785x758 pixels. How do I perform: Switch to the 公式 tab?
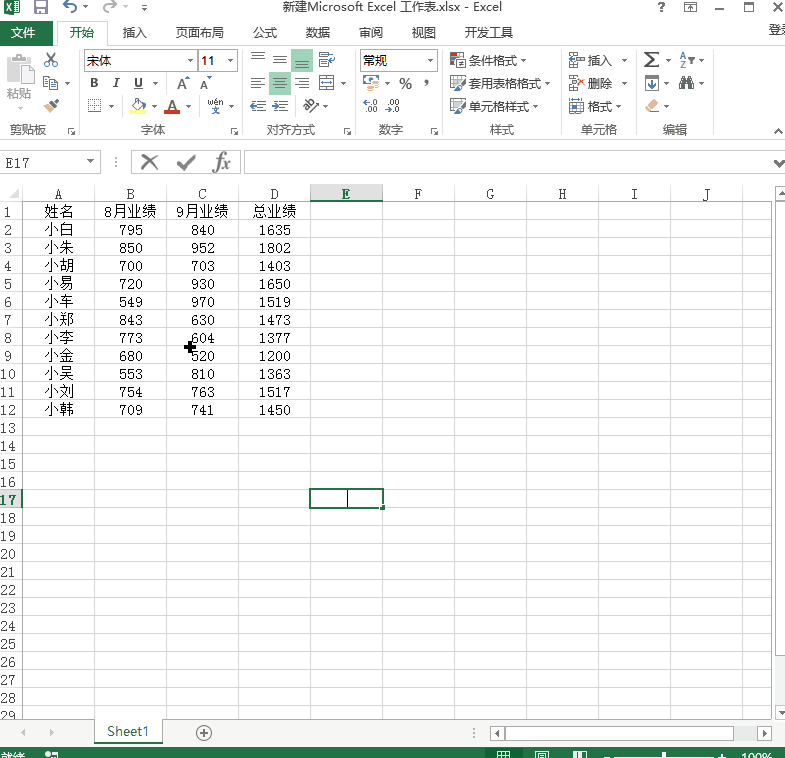[x=265, y=33]
